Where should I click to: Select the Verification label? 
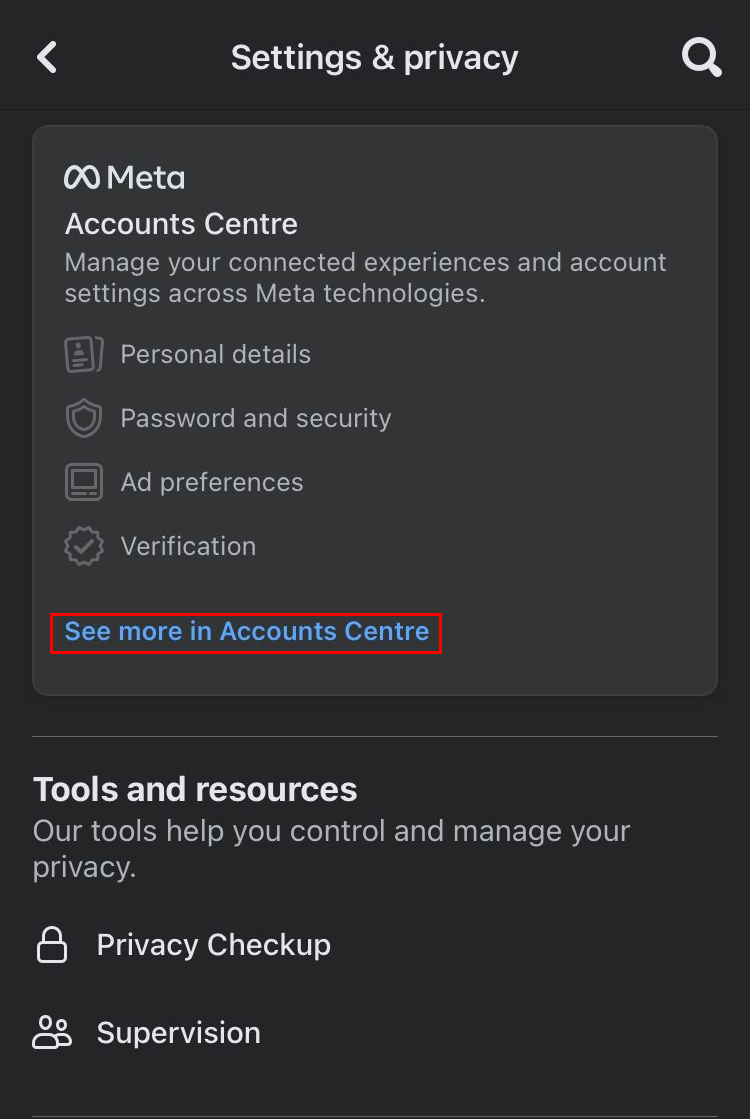click(x=188, y=546)
